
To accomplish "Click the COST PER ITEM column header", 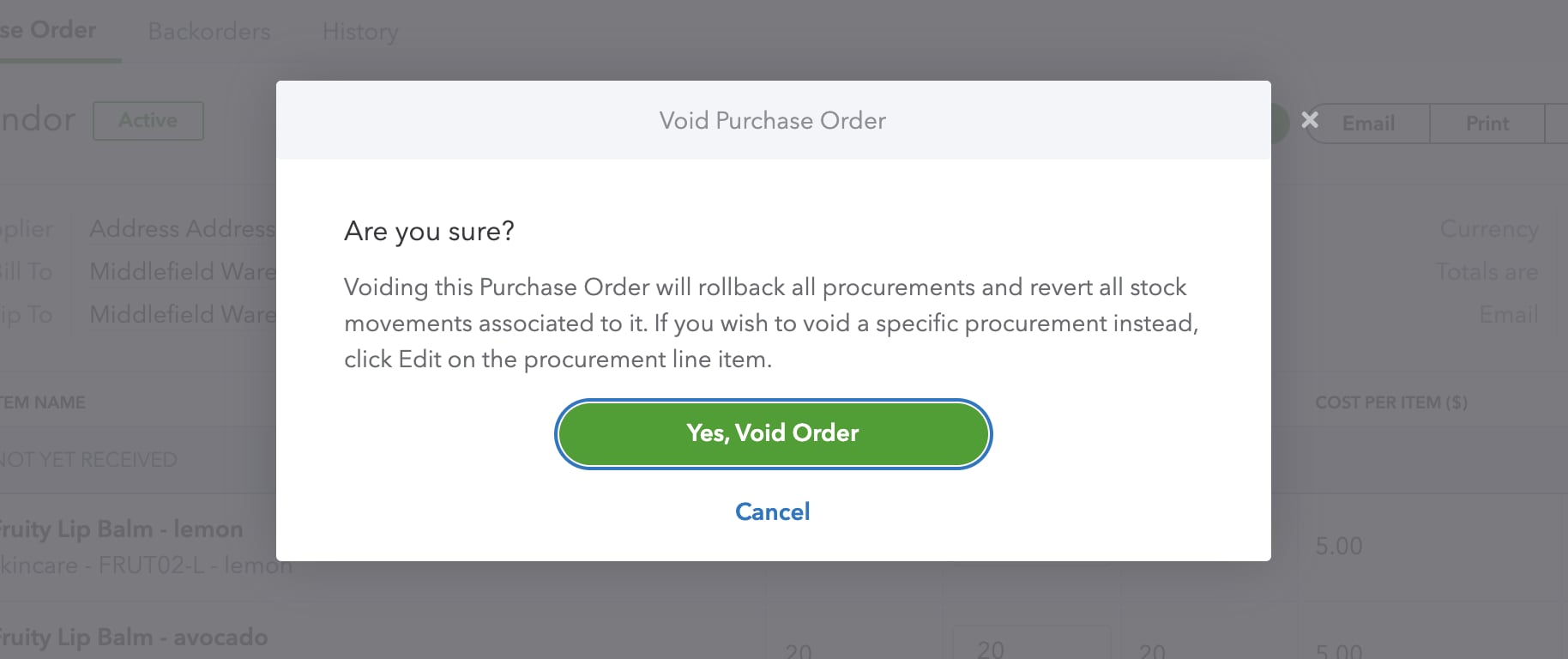I will (1391, 402).
